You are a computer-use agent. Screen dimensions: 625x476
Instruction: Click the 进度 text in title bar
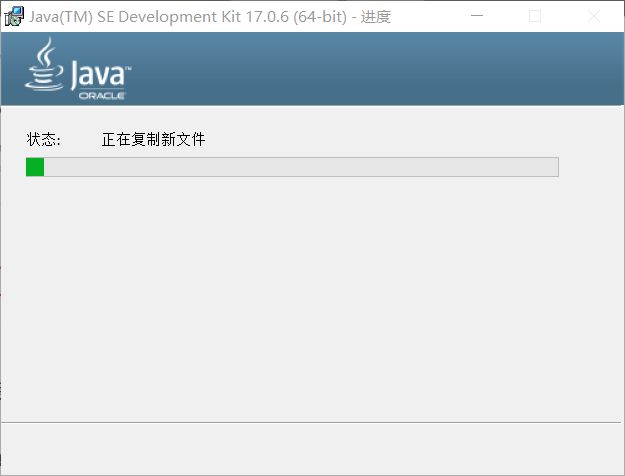(x=375, y=17)
